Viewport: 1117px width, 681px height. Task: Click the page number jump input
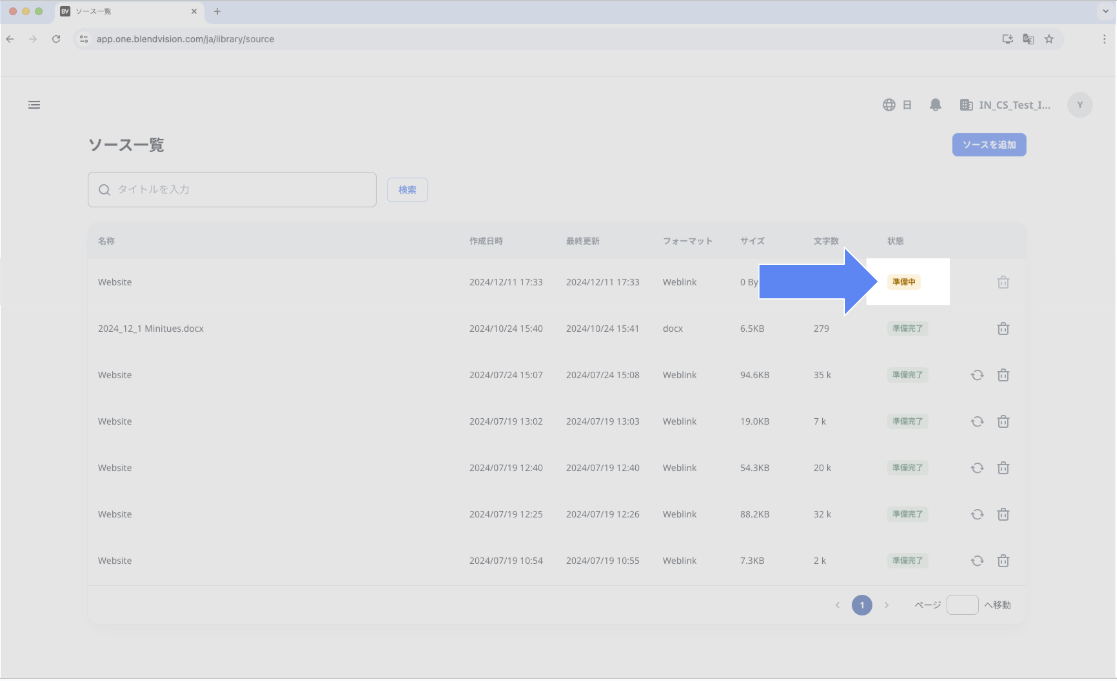coord(962,605)
